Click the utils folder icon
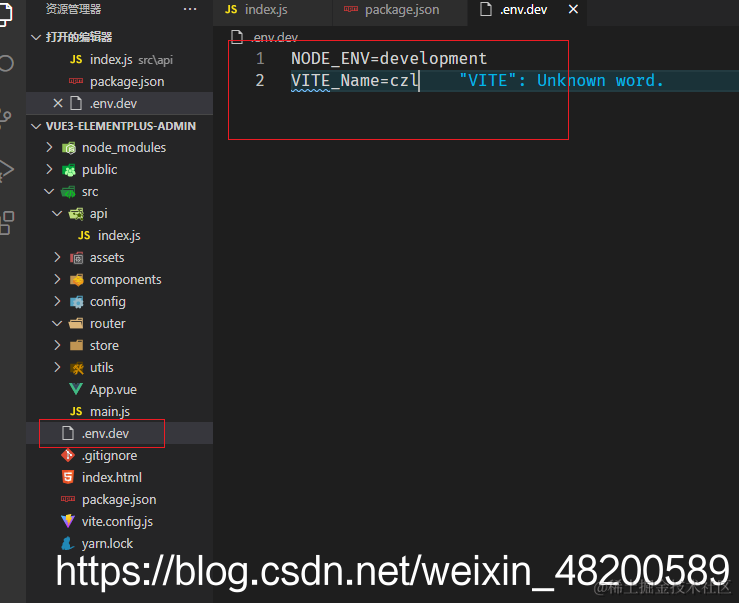 (x=77, y=368)
